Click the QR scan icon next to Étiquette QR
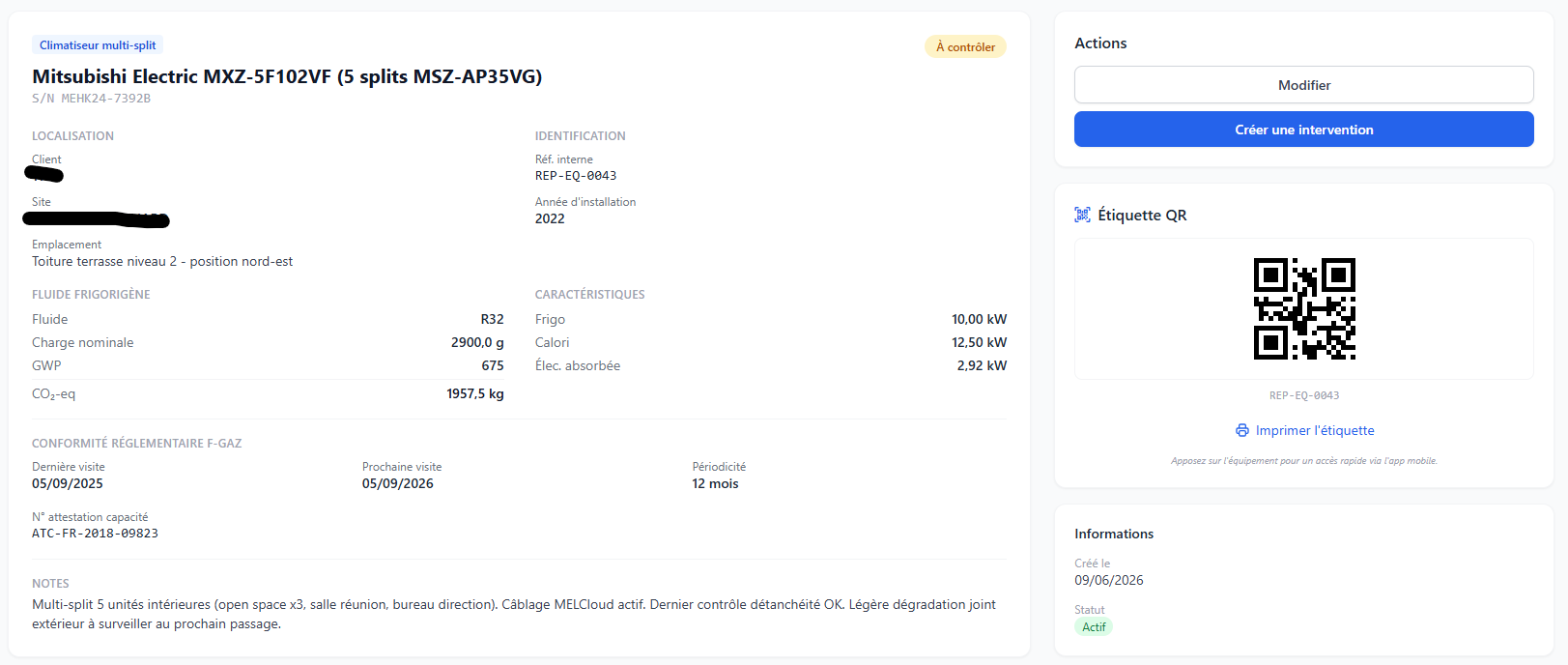The image size is (1568, 665). pyautogui.click(x=1083, y=215)
